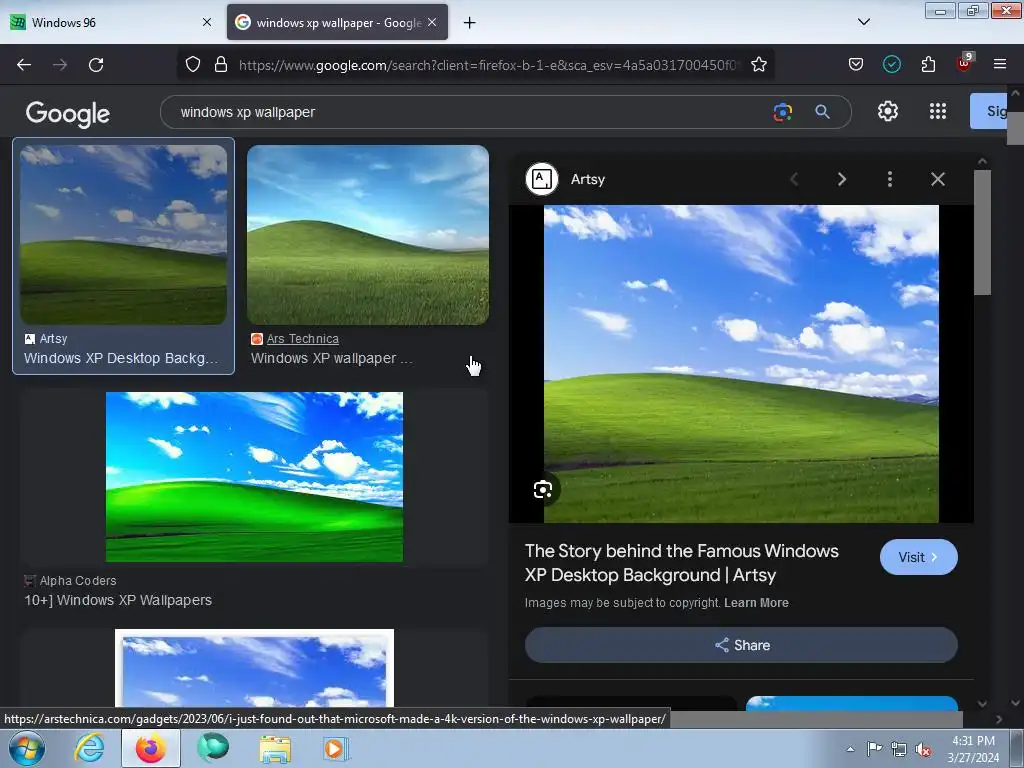Bookmark this page with the star
The image size is (1024, 768).
(758, 65)
